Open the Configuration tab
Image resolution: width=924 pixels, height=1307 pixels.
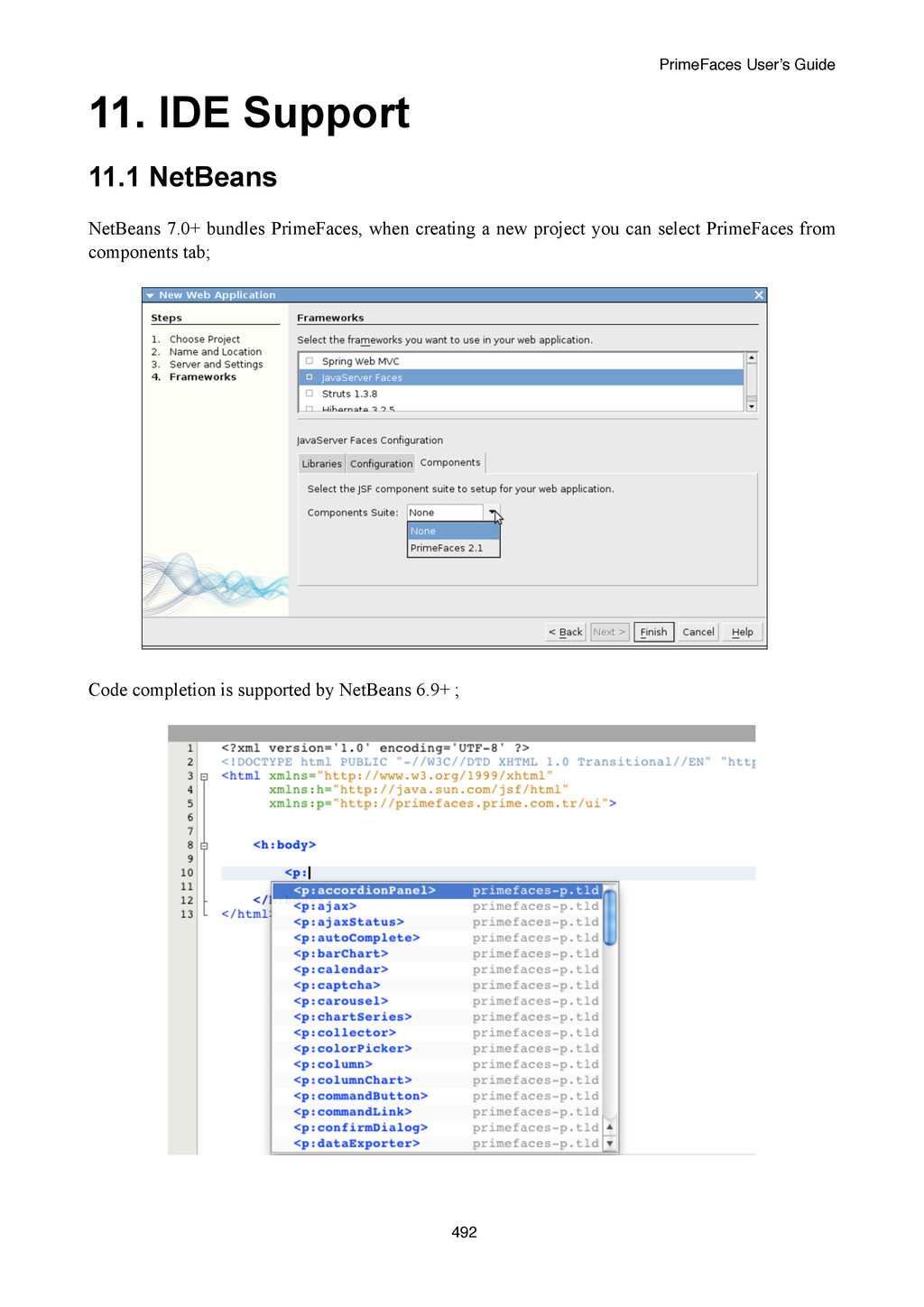(x=381, y=464)
